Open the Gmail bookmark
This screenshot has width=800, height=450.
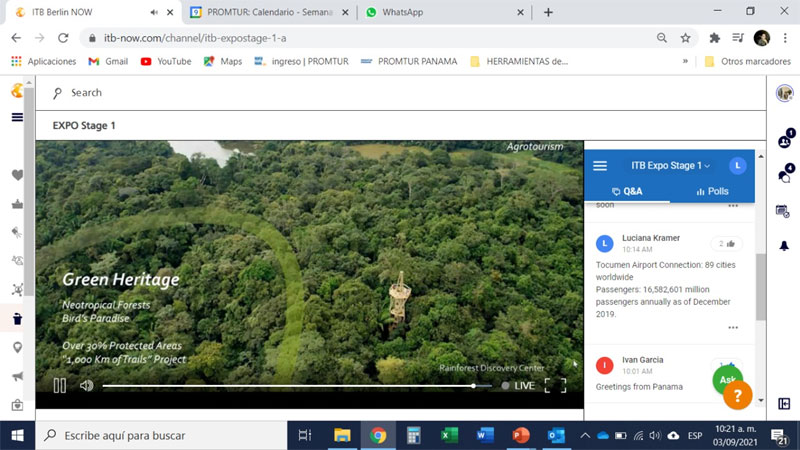108,61
